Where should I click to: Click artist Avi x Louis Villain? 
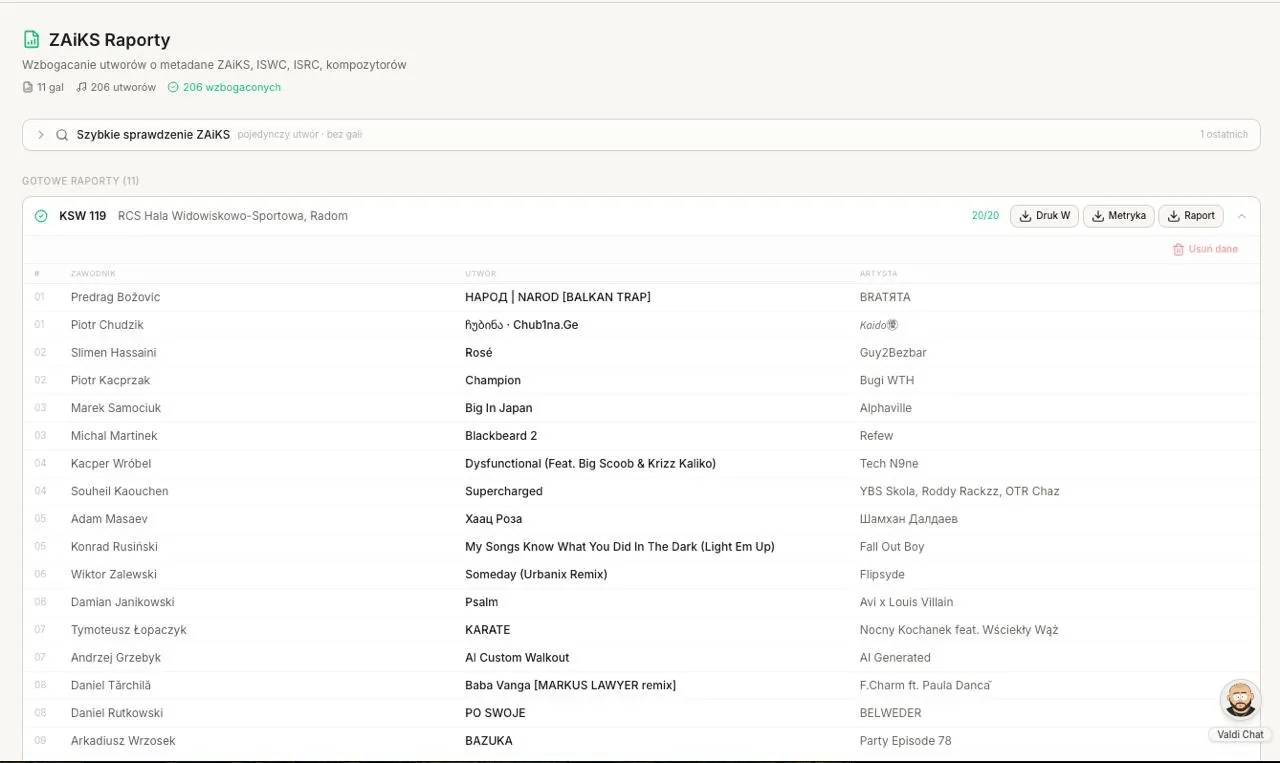pyautogui.click(x=907, y=602)
